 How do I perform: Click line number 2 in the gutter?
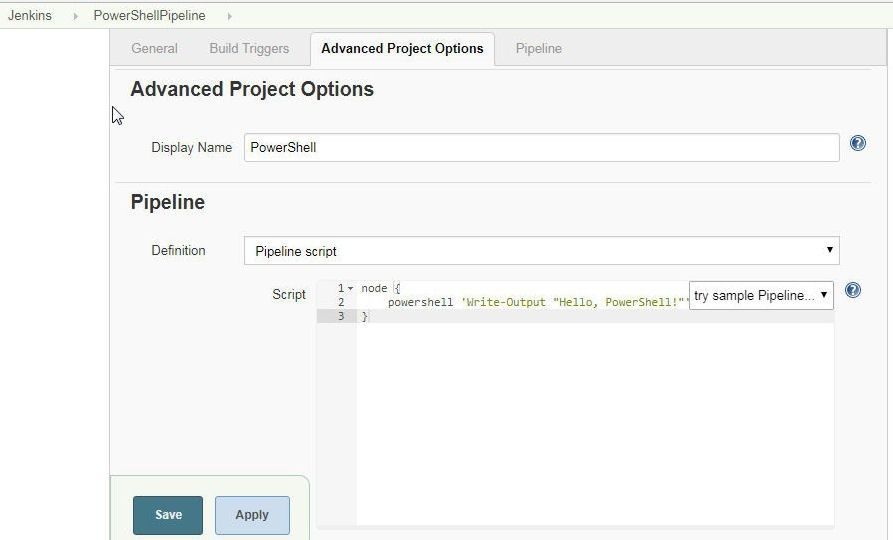(x=341, y=302)
